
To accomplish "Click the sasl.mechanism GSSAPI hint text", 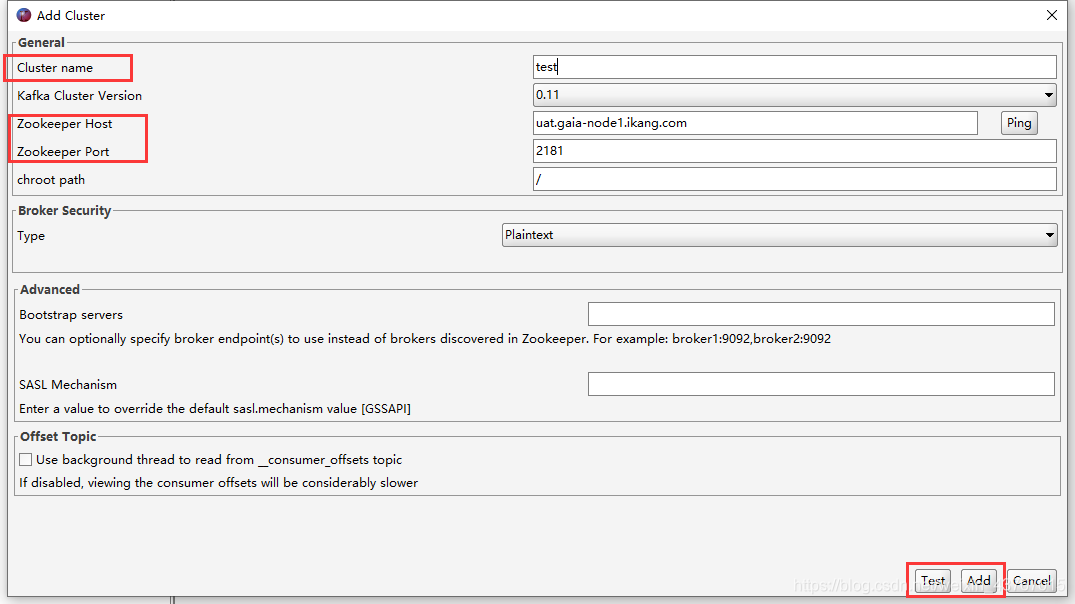I will click(x=215, y=409).
